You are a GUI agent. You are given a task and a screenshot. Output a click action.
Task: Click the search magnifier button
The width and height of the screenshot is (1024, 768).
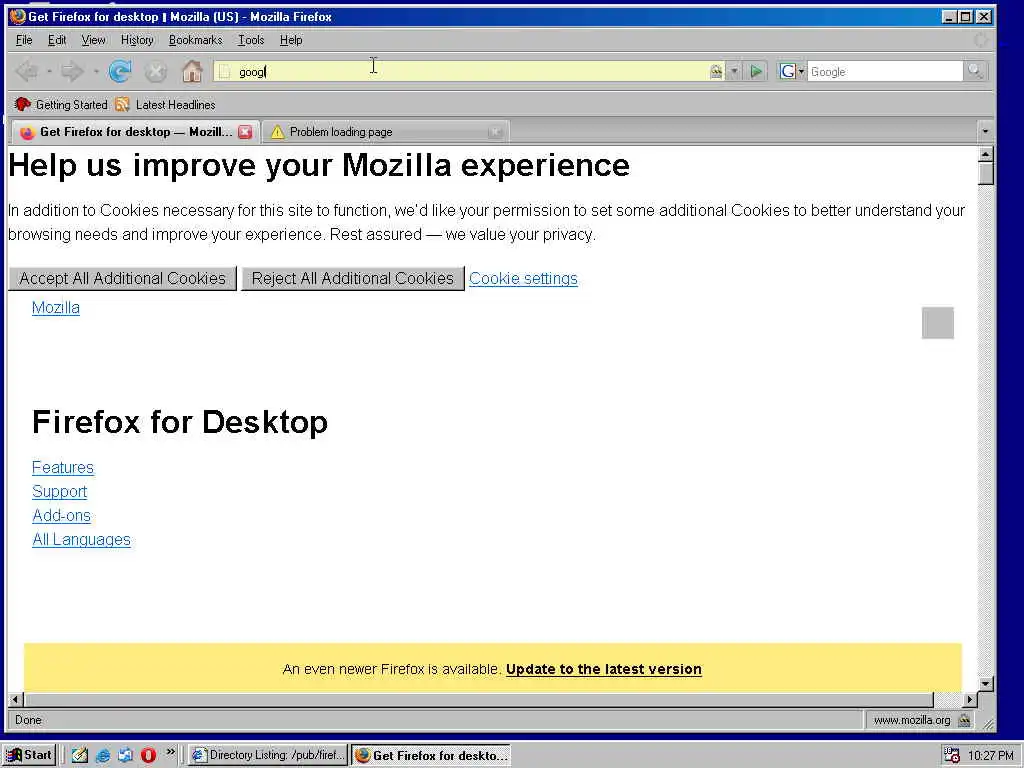[975, 71]
